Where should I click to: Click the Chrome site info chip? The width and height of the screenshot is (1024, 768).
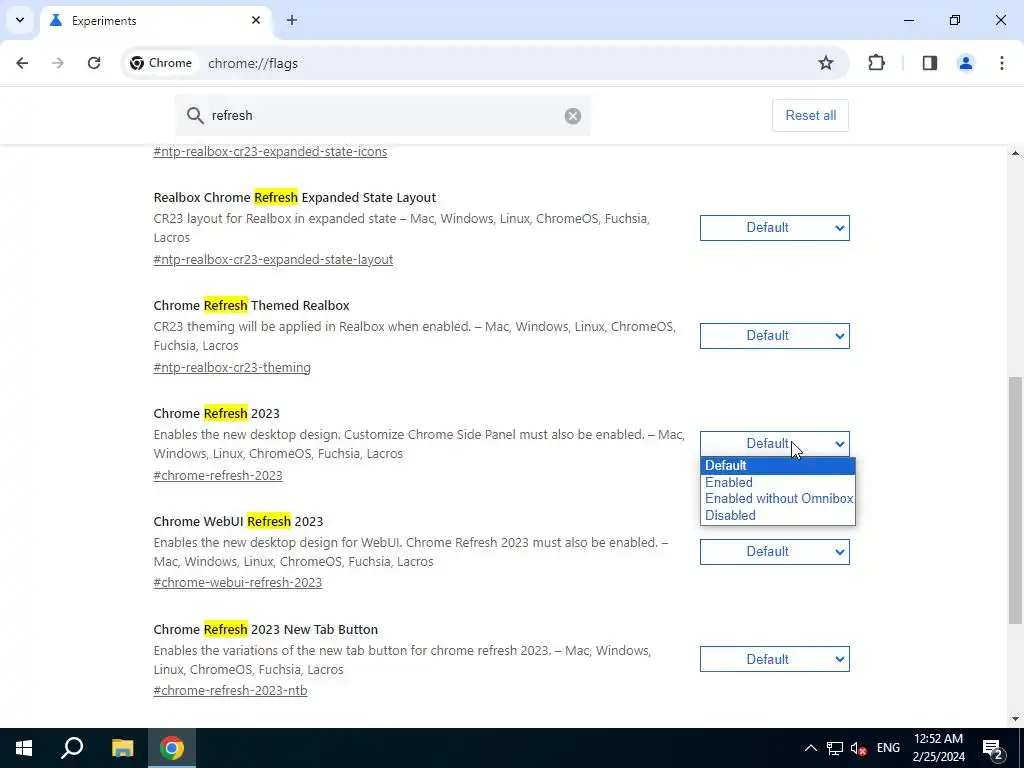point(161,63)
